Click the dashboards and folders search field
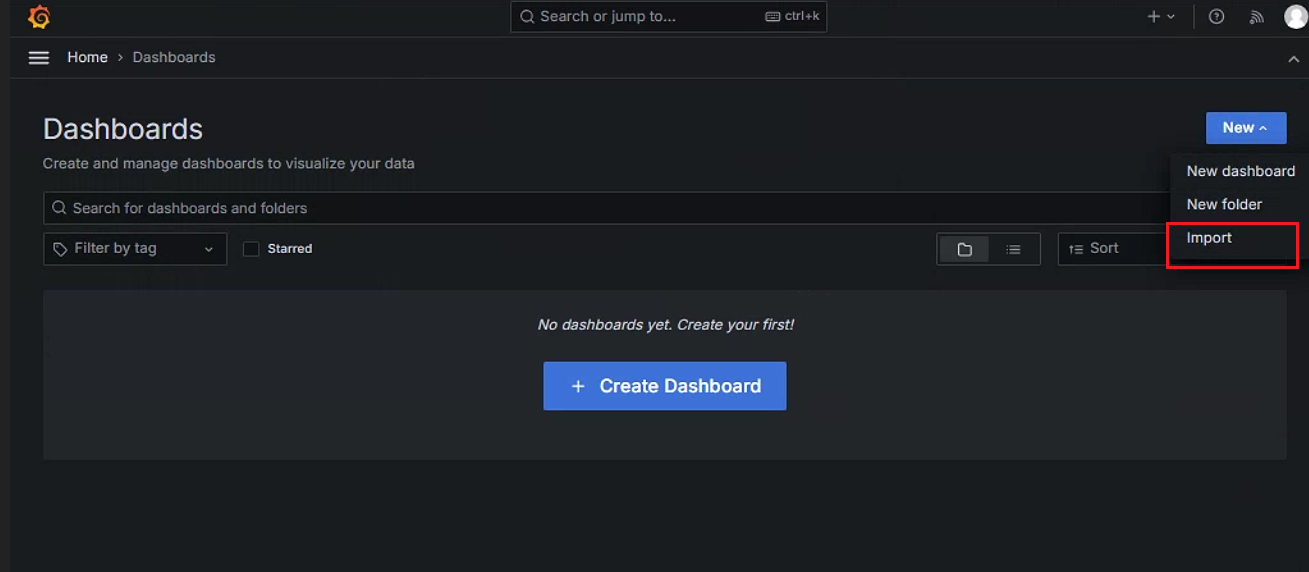This screenshot has height=572, width=1309. (607, 208)
